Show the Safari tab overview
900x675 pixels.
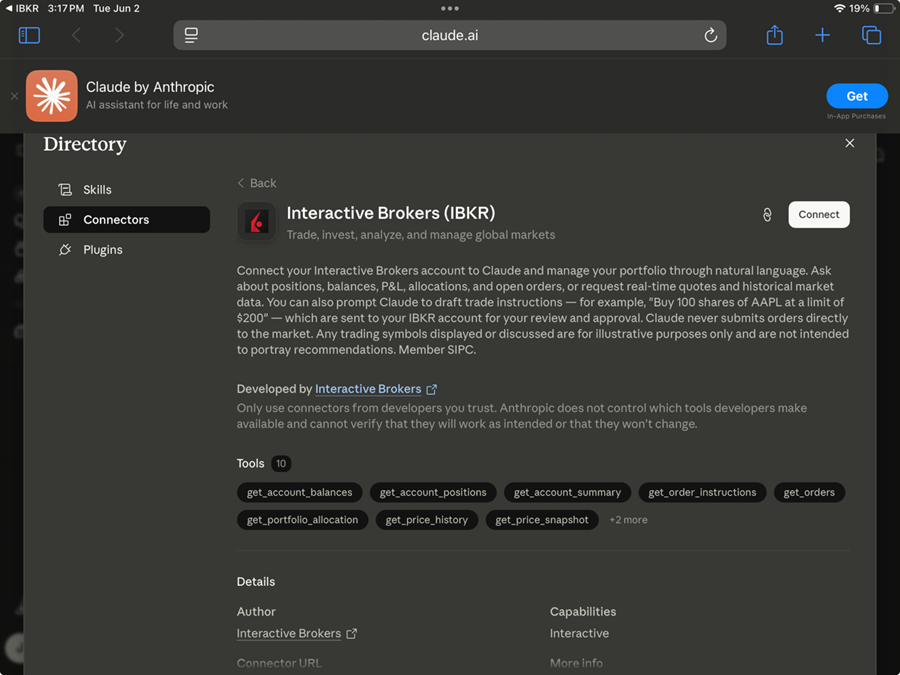(x=871, y=35)
